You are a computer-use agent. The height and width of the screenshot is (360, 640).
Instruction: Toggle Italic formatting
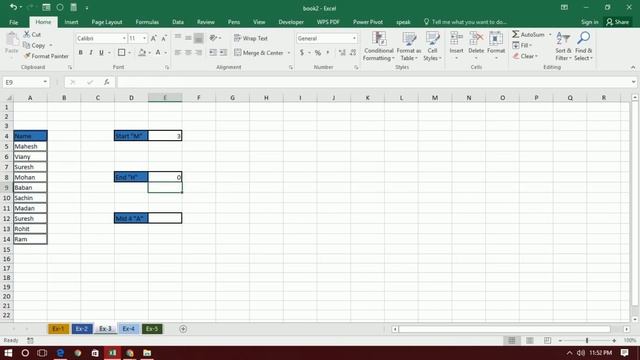91,53
